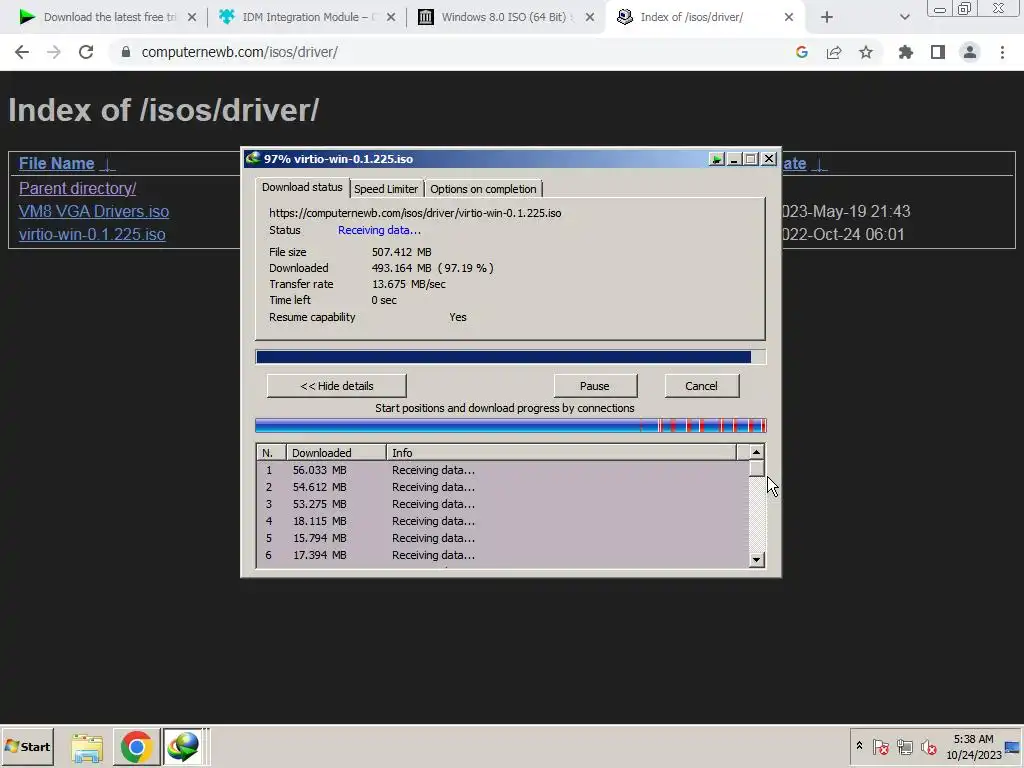Click the Downloaded column header
This screenshot has height=768, width=1024.
tap(336, 453)
